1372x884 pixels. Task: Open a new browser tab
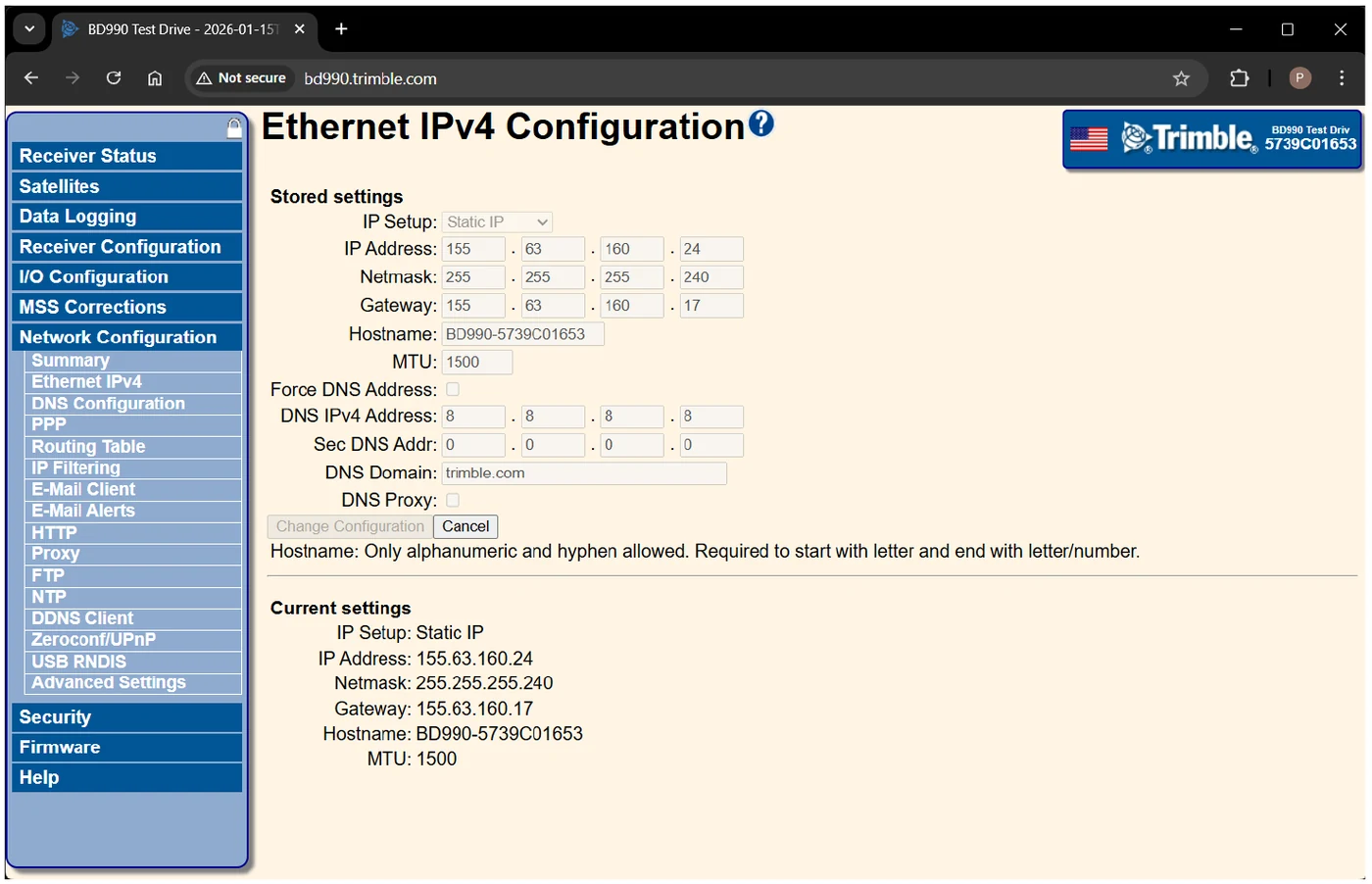[x=341, y=29]
